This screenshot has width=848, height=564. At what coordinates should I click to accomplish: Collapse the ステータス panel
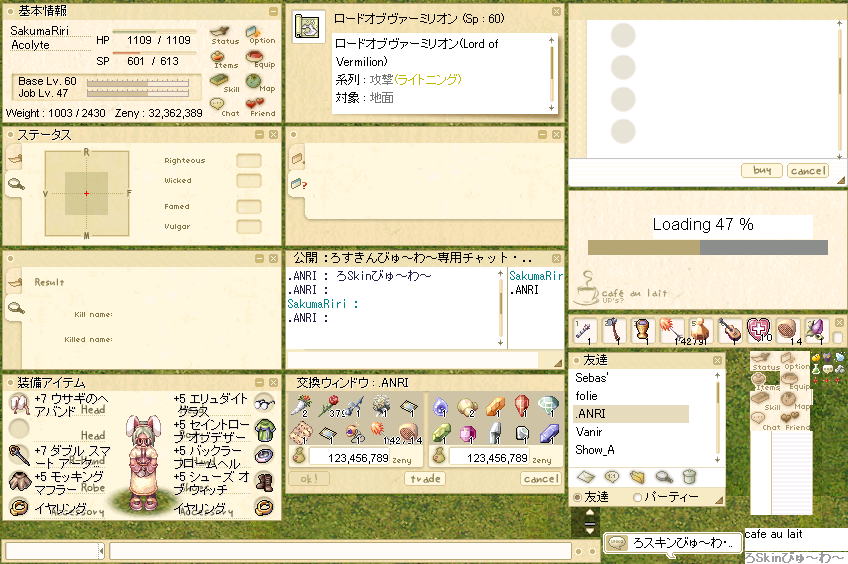(x=260, y=134)
